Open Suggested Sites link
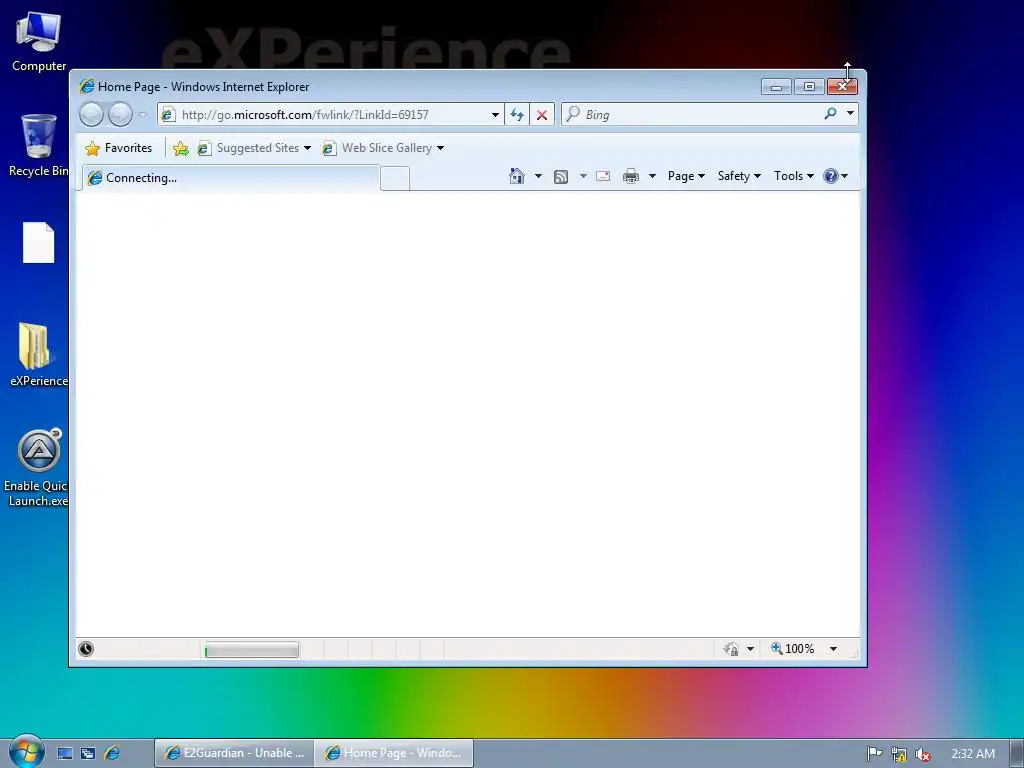The width and height of the screenshot is (1024, 768). coord(255,148)
